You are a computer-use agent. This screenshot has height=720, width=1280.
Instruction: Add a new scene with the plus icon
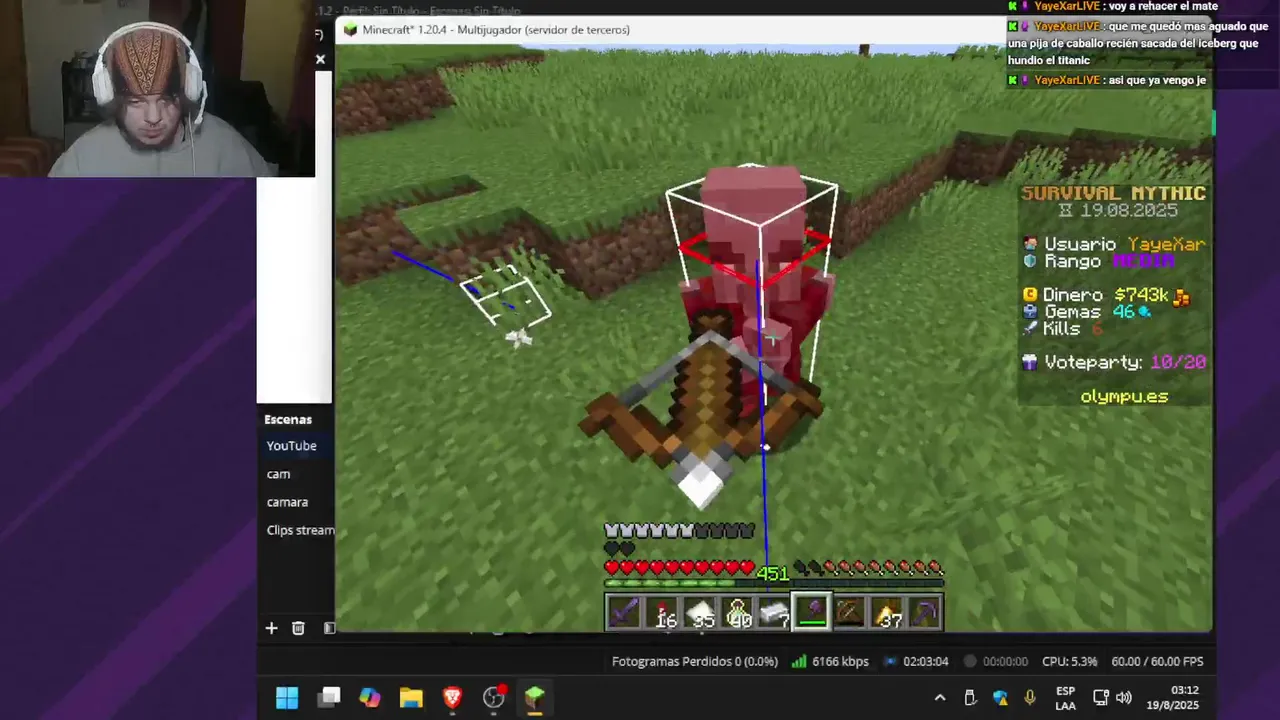point(271,628)
